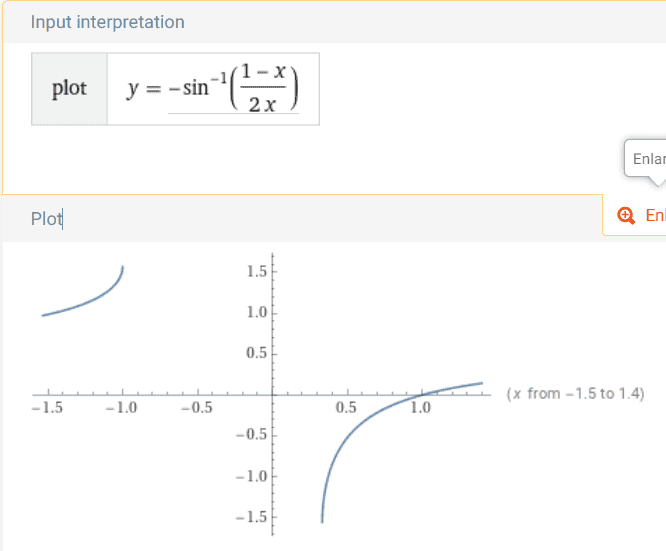Screen dimensions: 666x551
Task: Click the −1.5 label on y-axis
Action: click(x=251, y=517)
